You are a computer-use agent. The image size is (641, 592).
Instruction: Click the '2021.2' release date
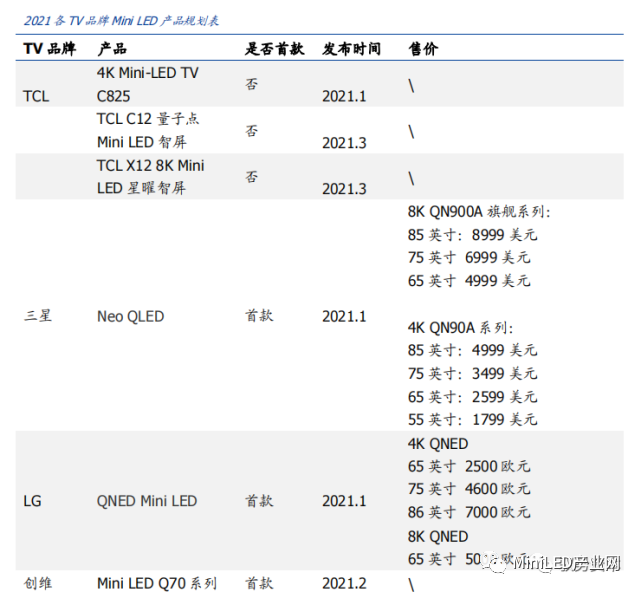coord(344,583)
